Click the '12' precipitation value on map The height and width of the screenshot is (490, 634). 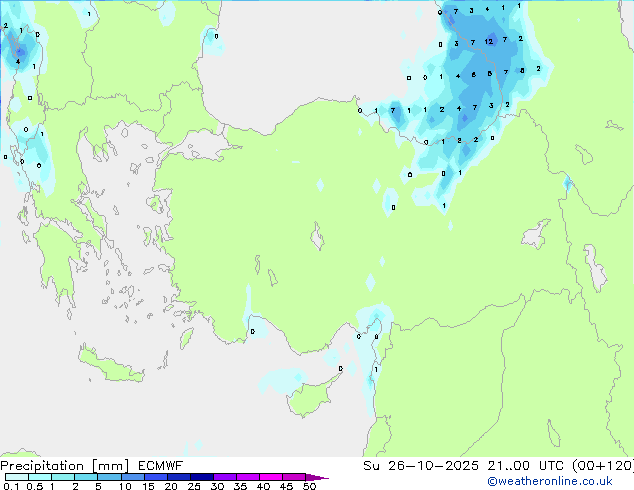coord(489,41)
